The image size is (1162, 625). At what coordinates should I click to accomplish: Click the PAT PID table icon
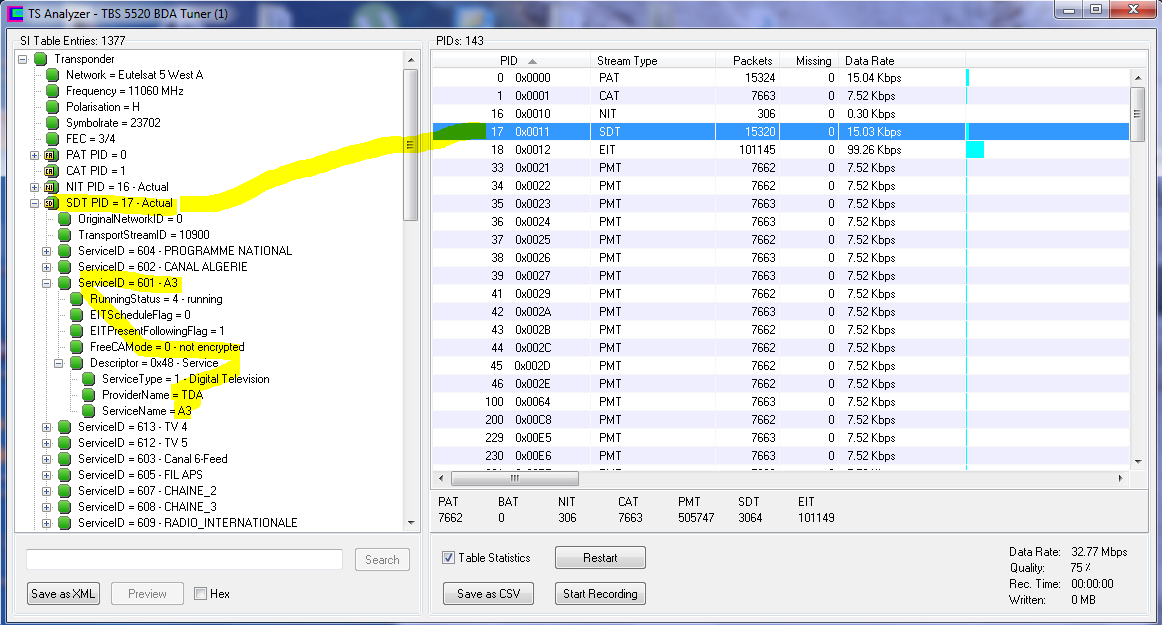tap(51, 155)
